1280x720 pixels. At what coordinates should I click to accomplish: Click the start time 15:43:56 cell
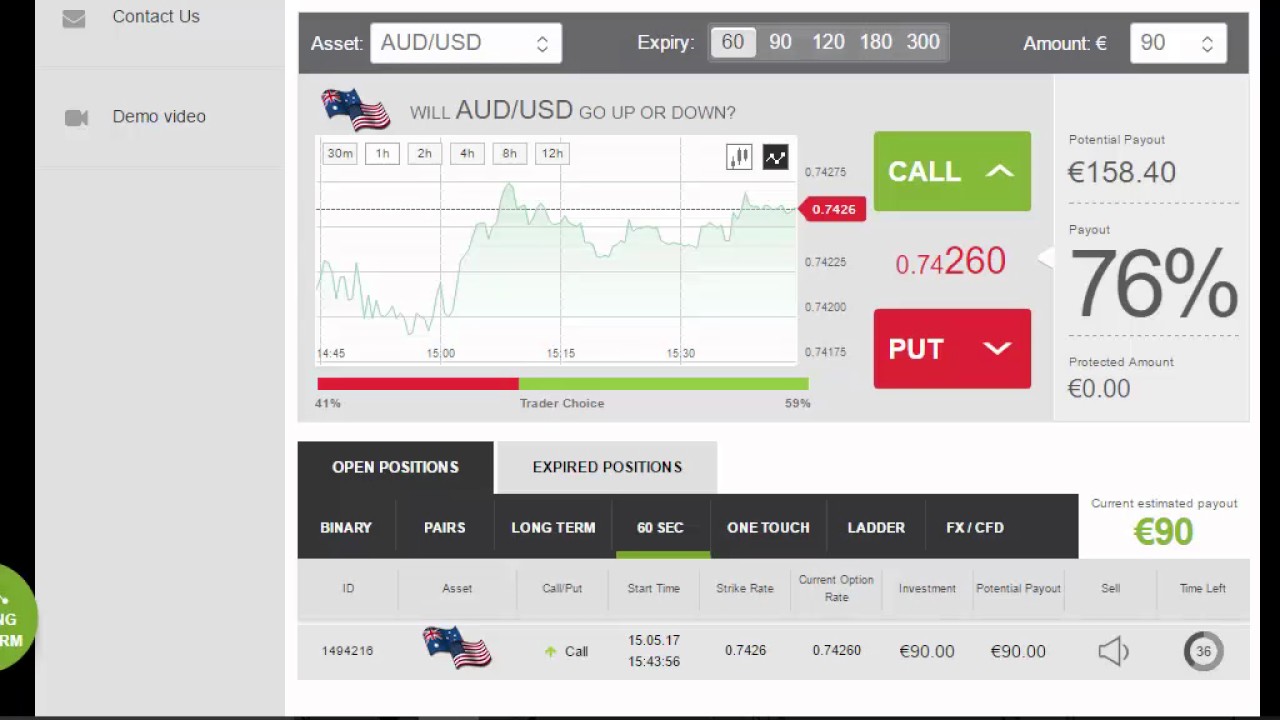tap(654, 662)
